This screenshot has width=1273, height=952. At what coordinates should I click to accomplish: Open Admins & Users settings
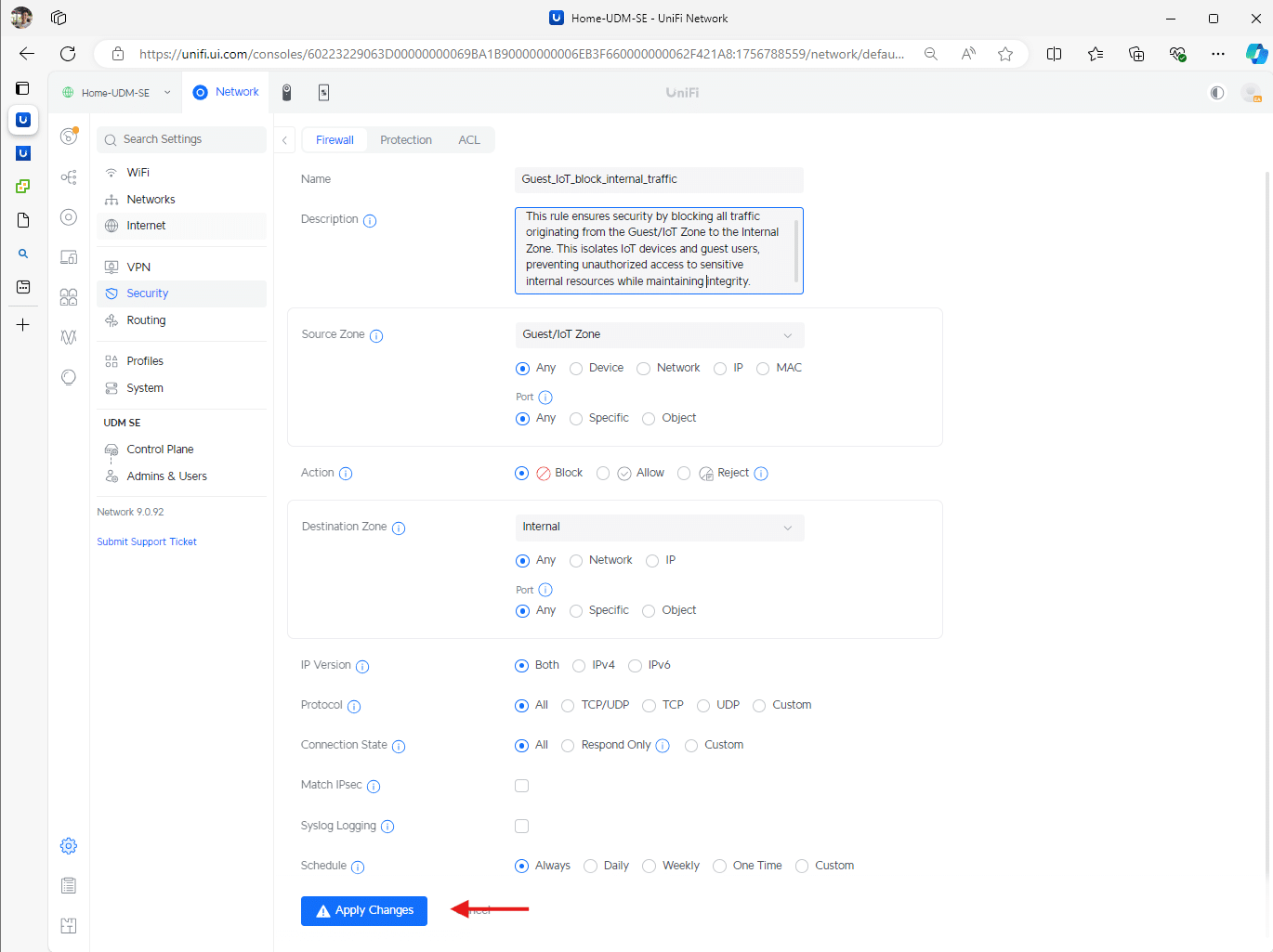tap(181, 476)
